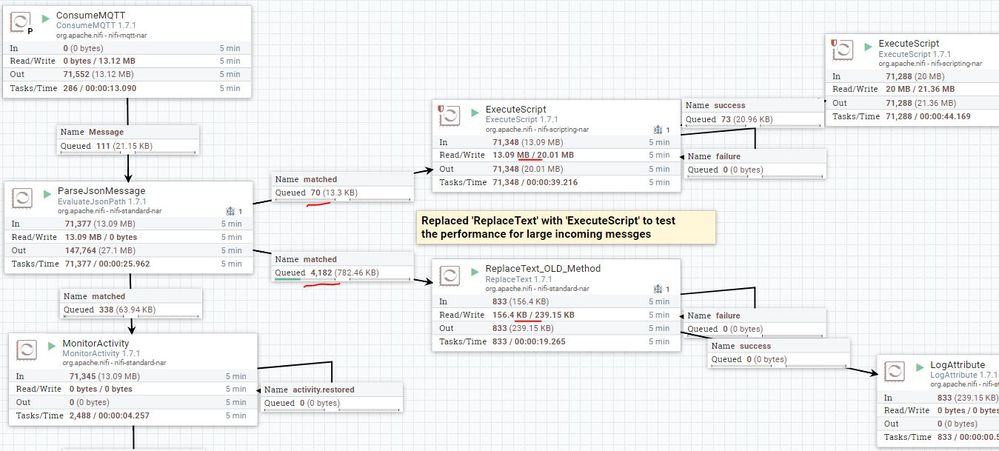Select the activity.restored connection label
999x451 pixels.
click(x=332, y=396)
